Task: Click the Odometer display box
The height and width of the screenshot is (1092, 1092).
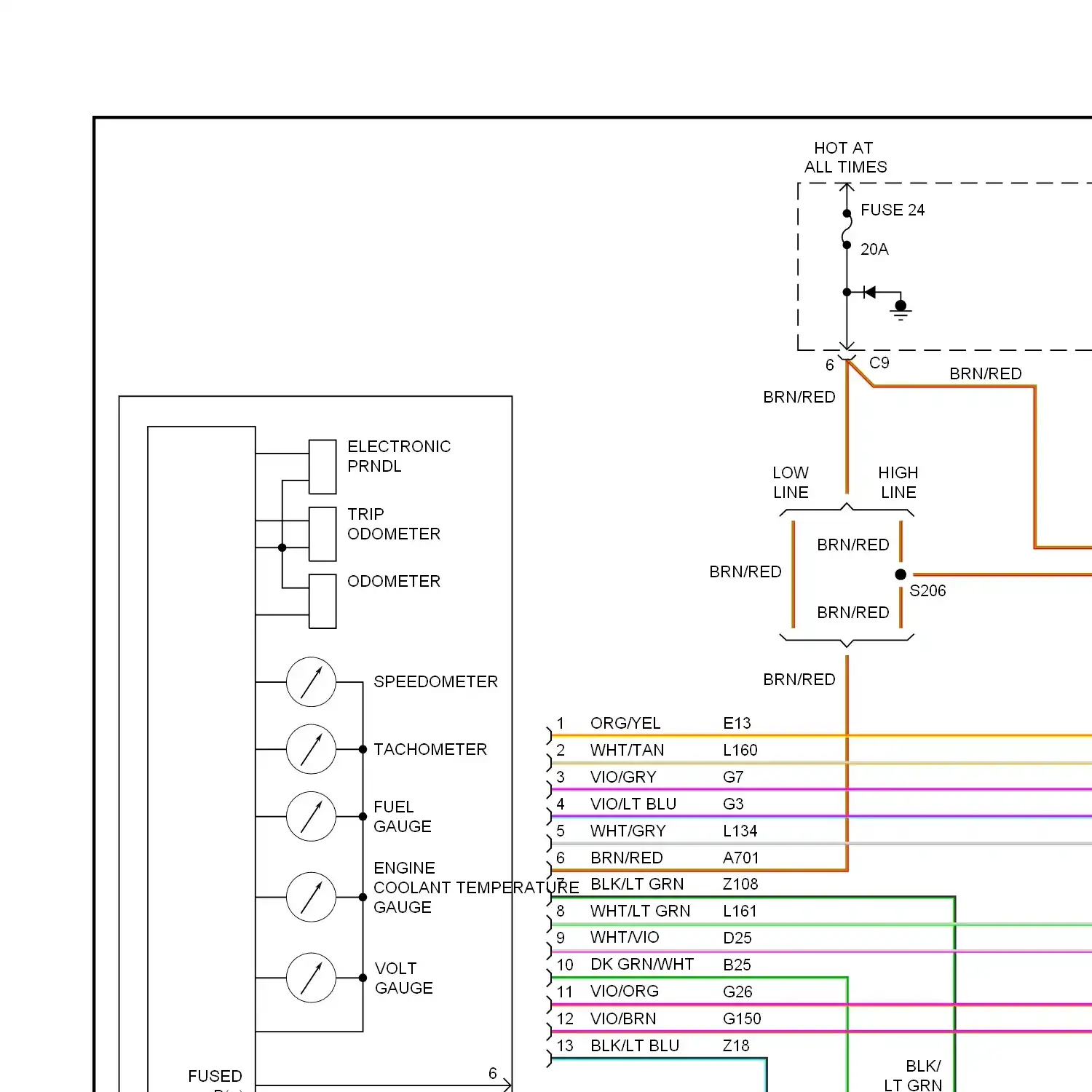Action: [x=323, y=601]
